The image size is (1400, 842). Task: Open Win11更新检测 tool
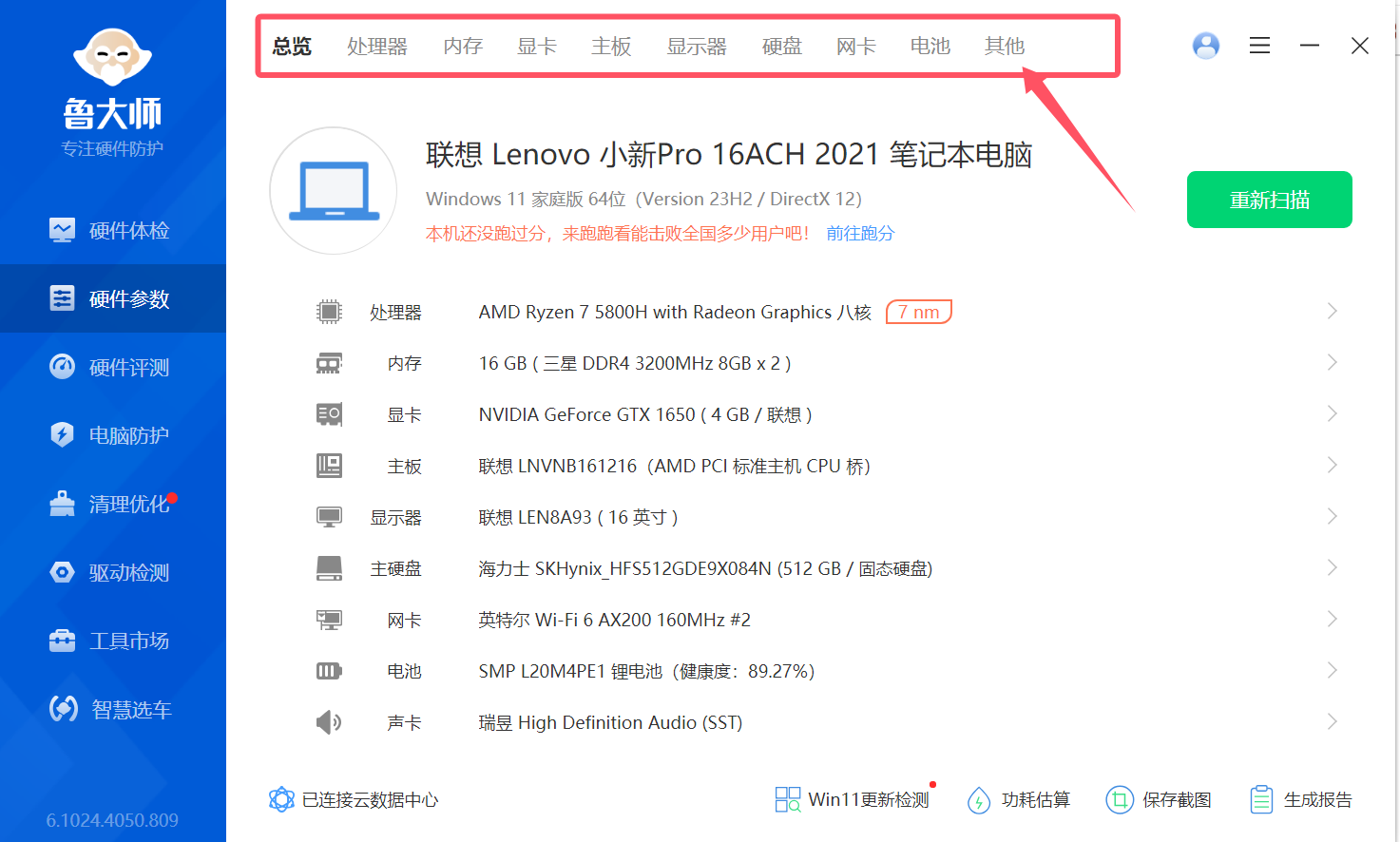(853, 799)
